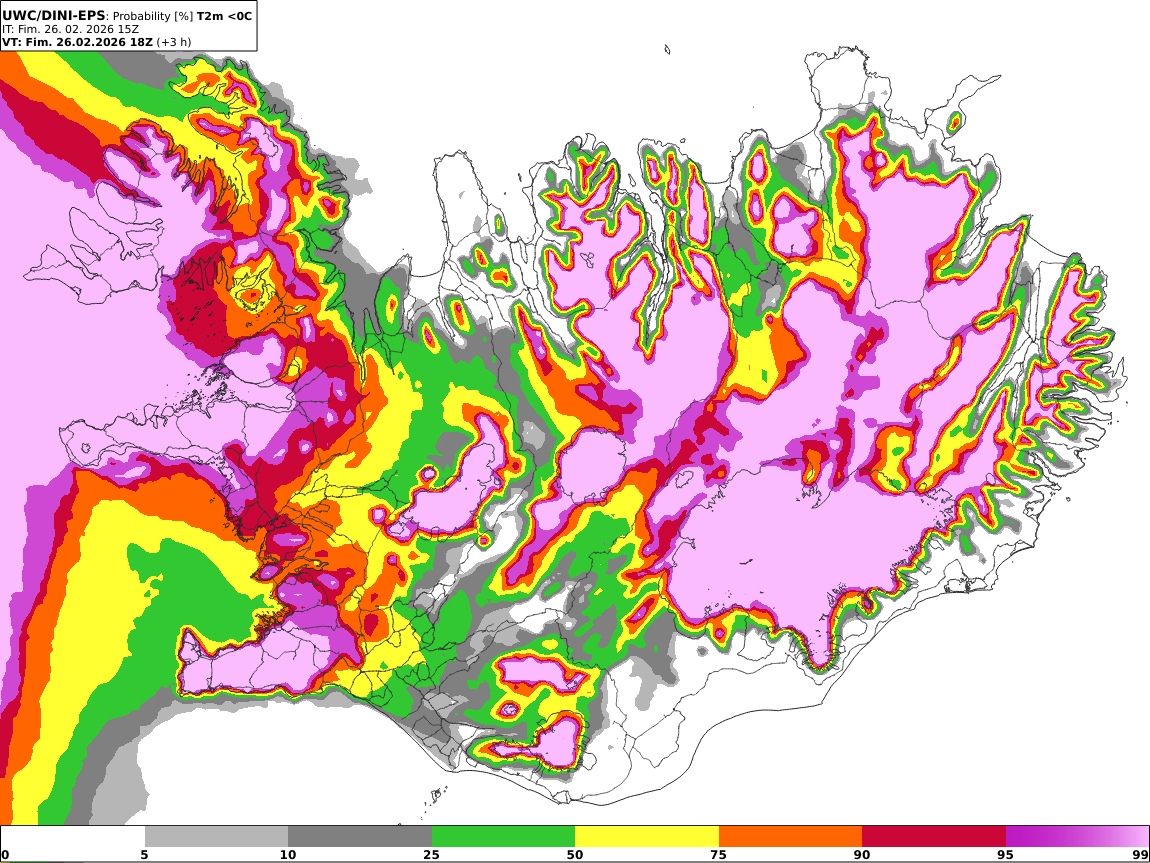Click legend tick label '0'
The height and width of the screenshot is (863, 1150).
point(5,854)
